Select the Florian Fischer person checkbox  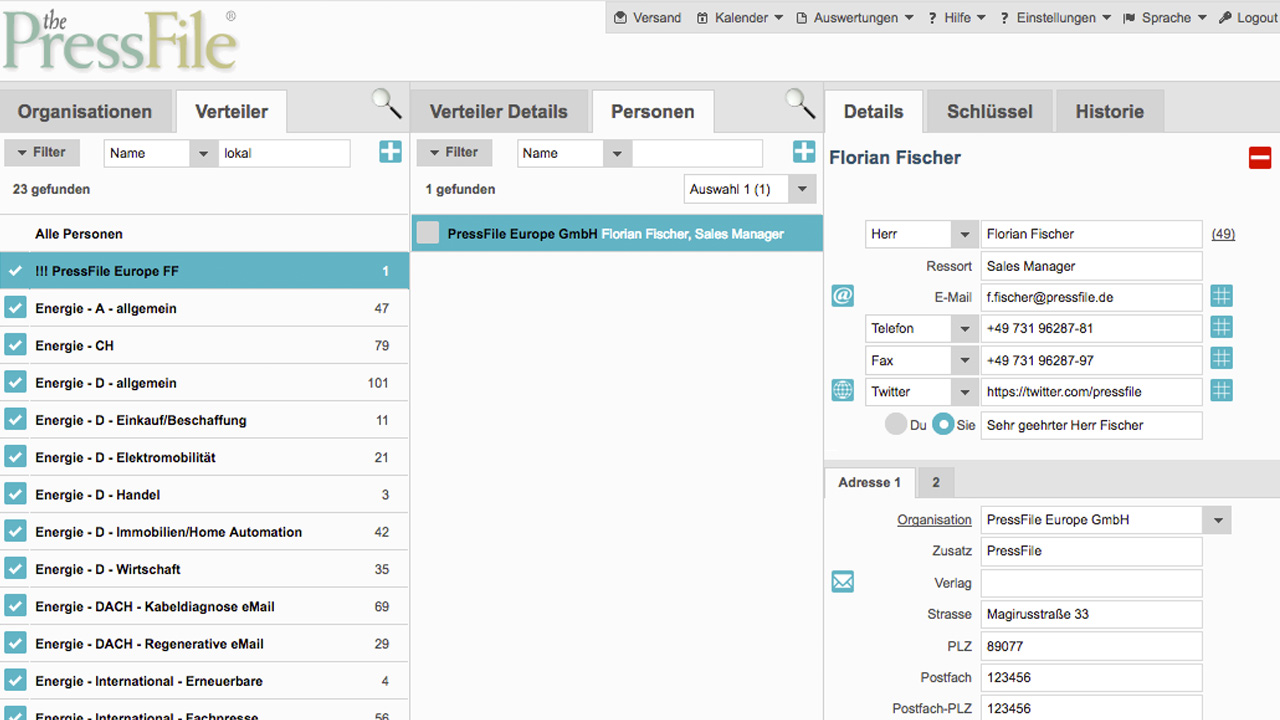coord(428,233)
